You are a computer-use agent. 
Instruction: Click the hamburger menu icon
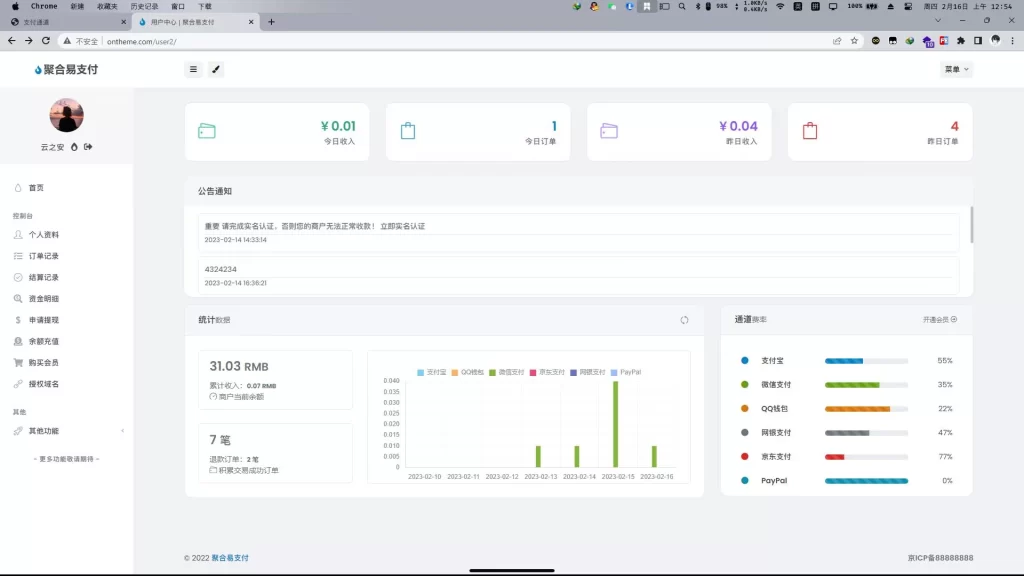tap(193, 69)
